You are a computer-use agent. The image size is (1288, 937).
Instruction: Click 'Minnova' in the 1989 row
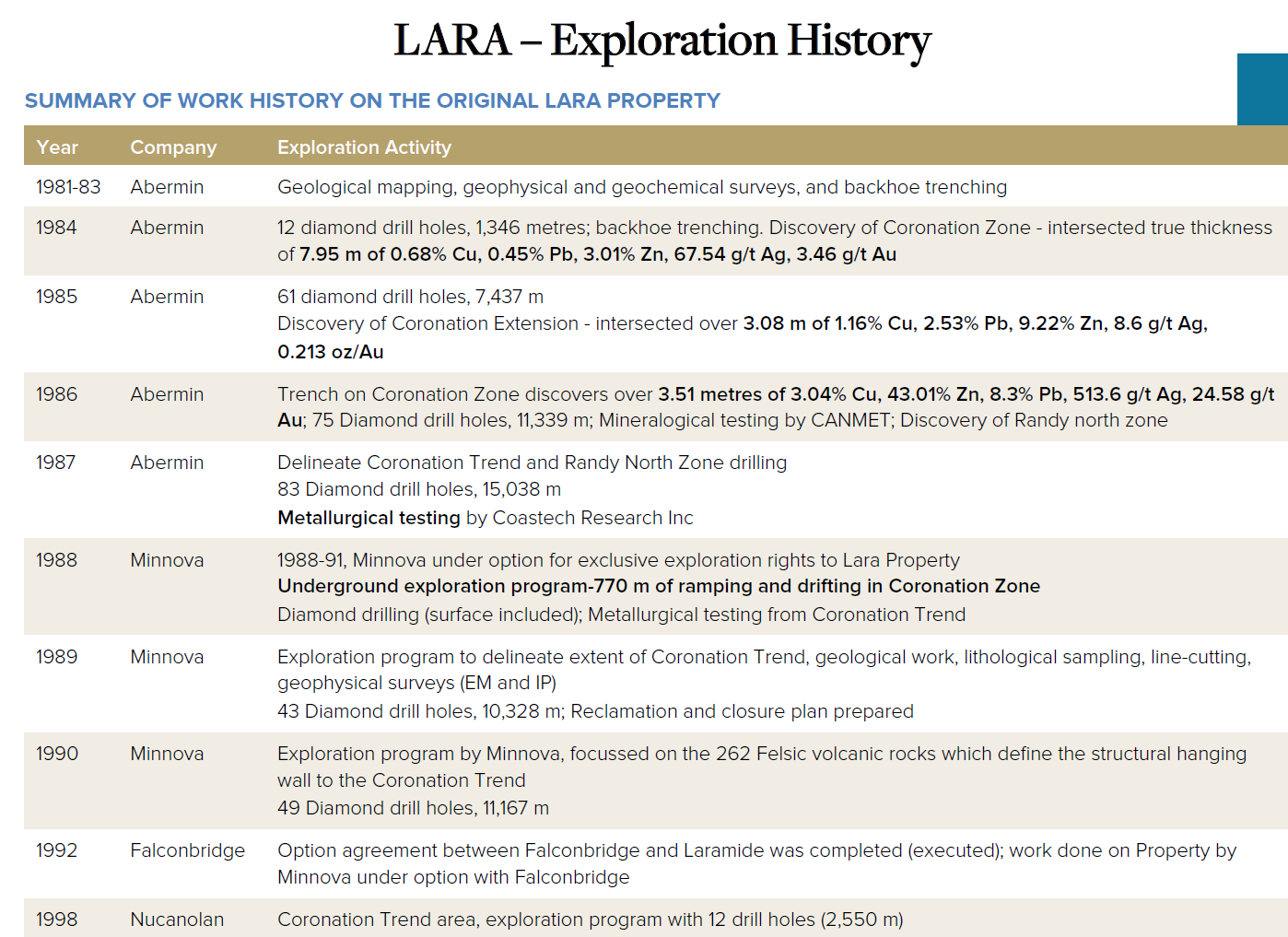point(167,657)
